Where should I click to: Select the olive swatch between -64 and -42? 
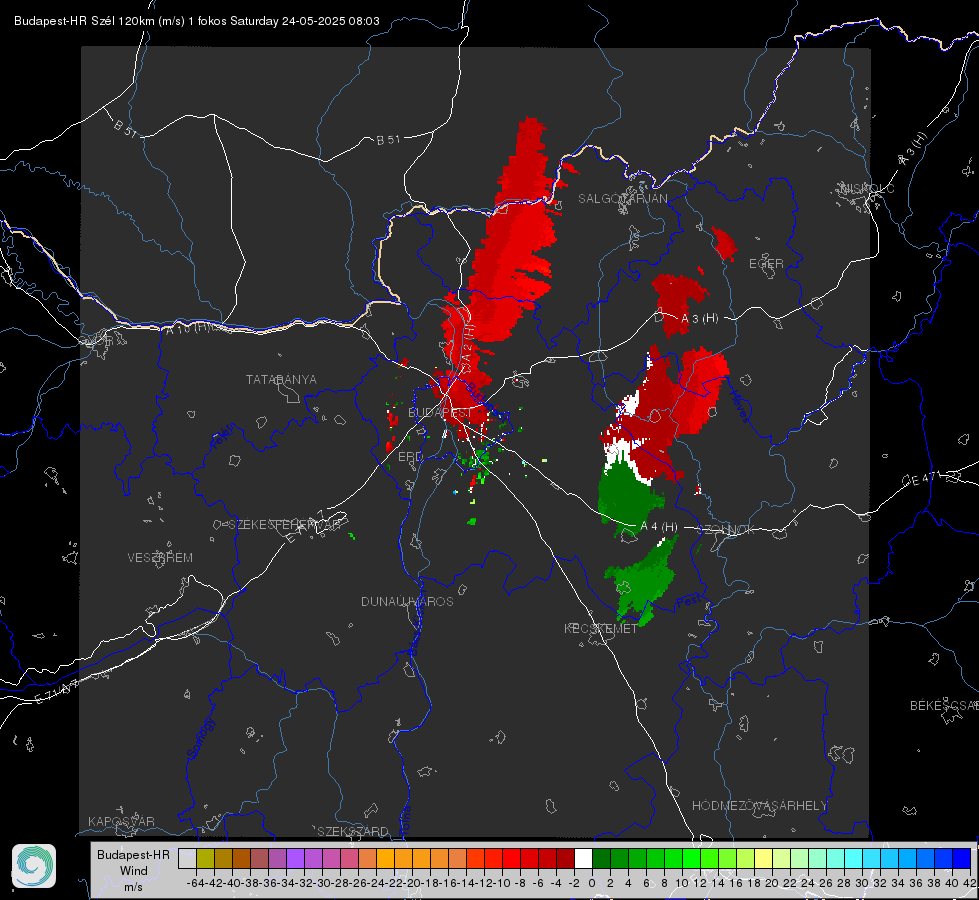tap(205, 858)
